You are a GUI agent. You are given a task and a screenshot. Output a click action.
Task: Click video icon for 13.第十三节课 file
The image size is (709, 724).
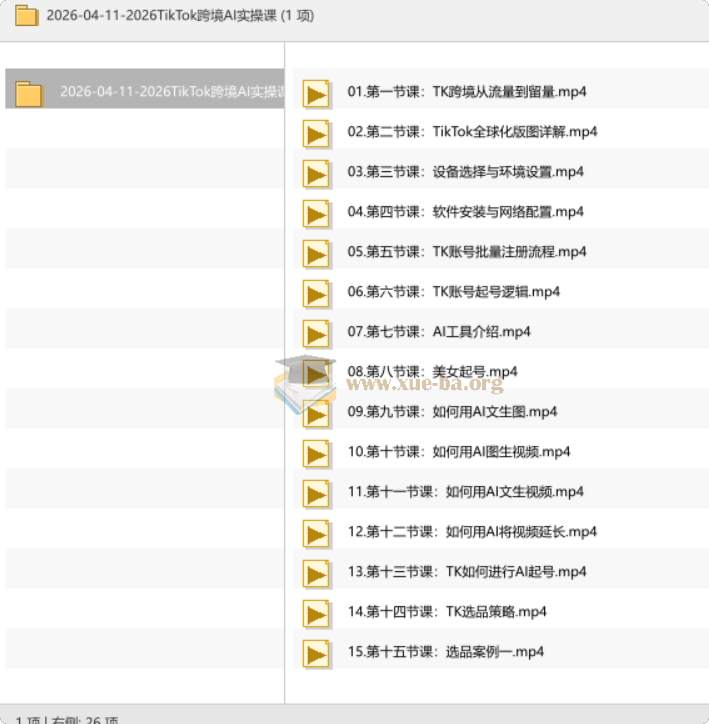317,574
